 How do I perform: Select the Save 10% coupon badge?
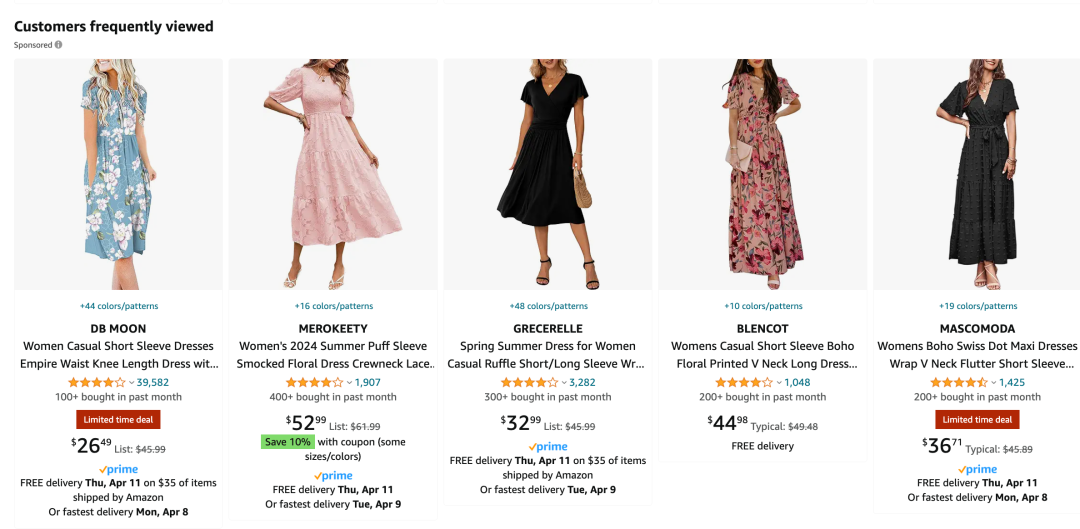[288, 442]
